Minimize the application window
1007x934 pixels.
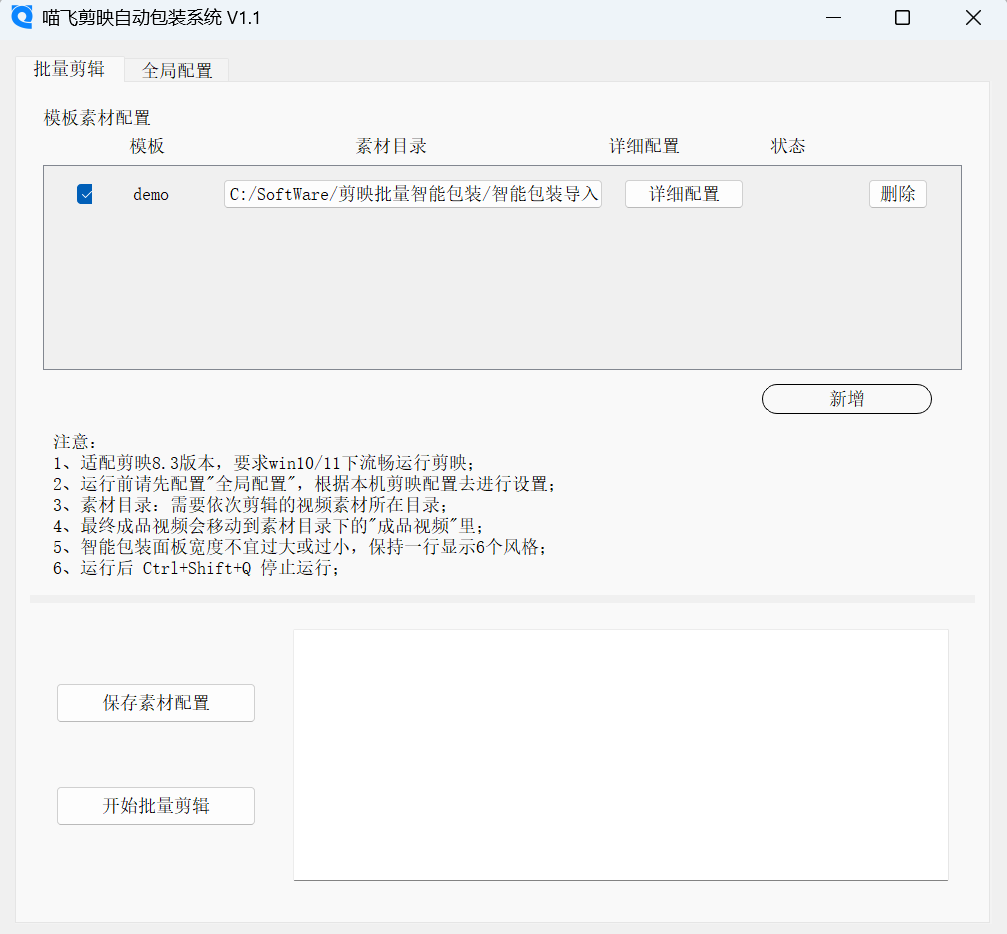tap(833, 17)
